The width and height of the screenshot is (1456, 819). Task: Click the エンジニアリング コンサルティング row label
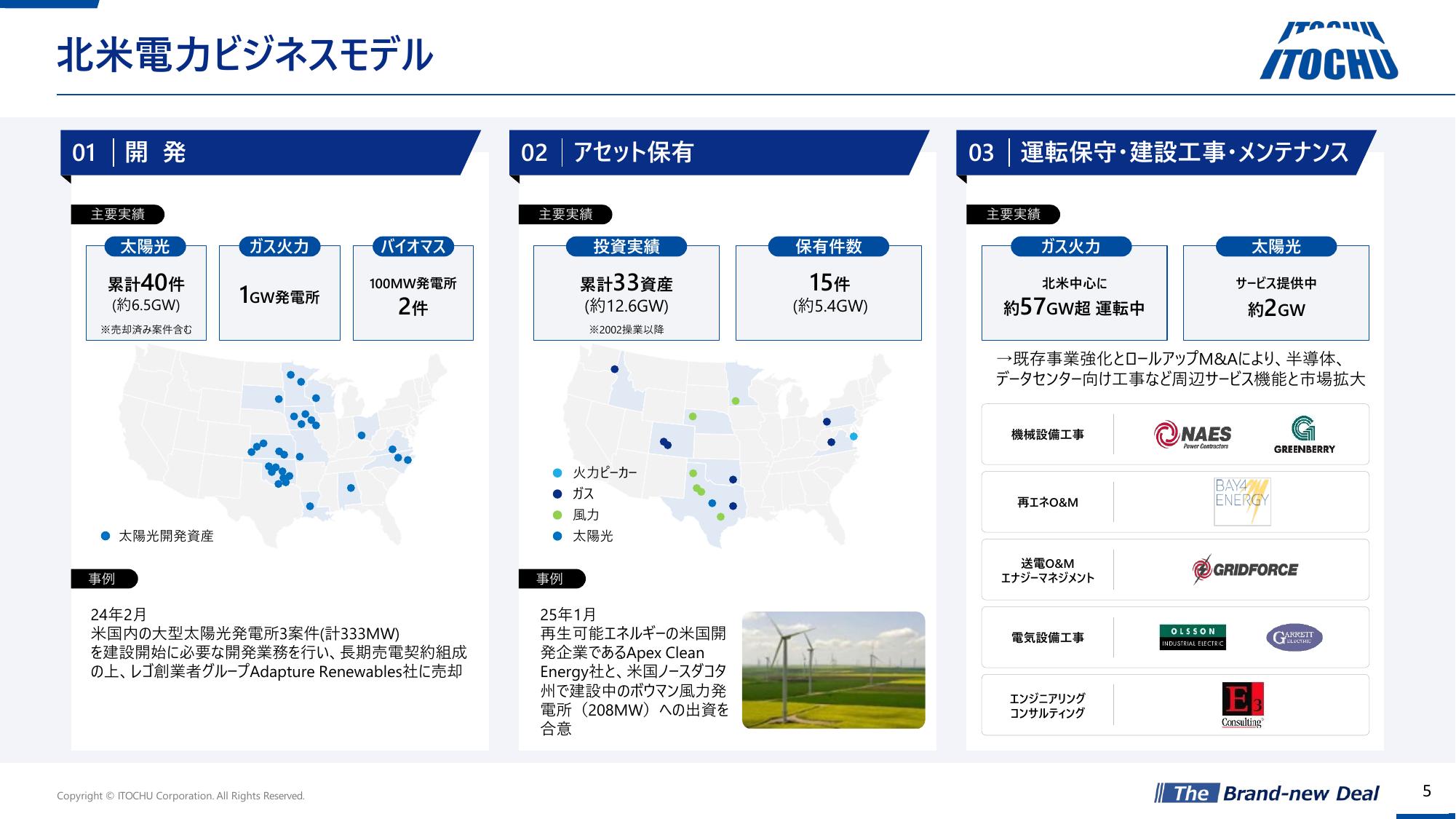click(x=1048, y=705)
